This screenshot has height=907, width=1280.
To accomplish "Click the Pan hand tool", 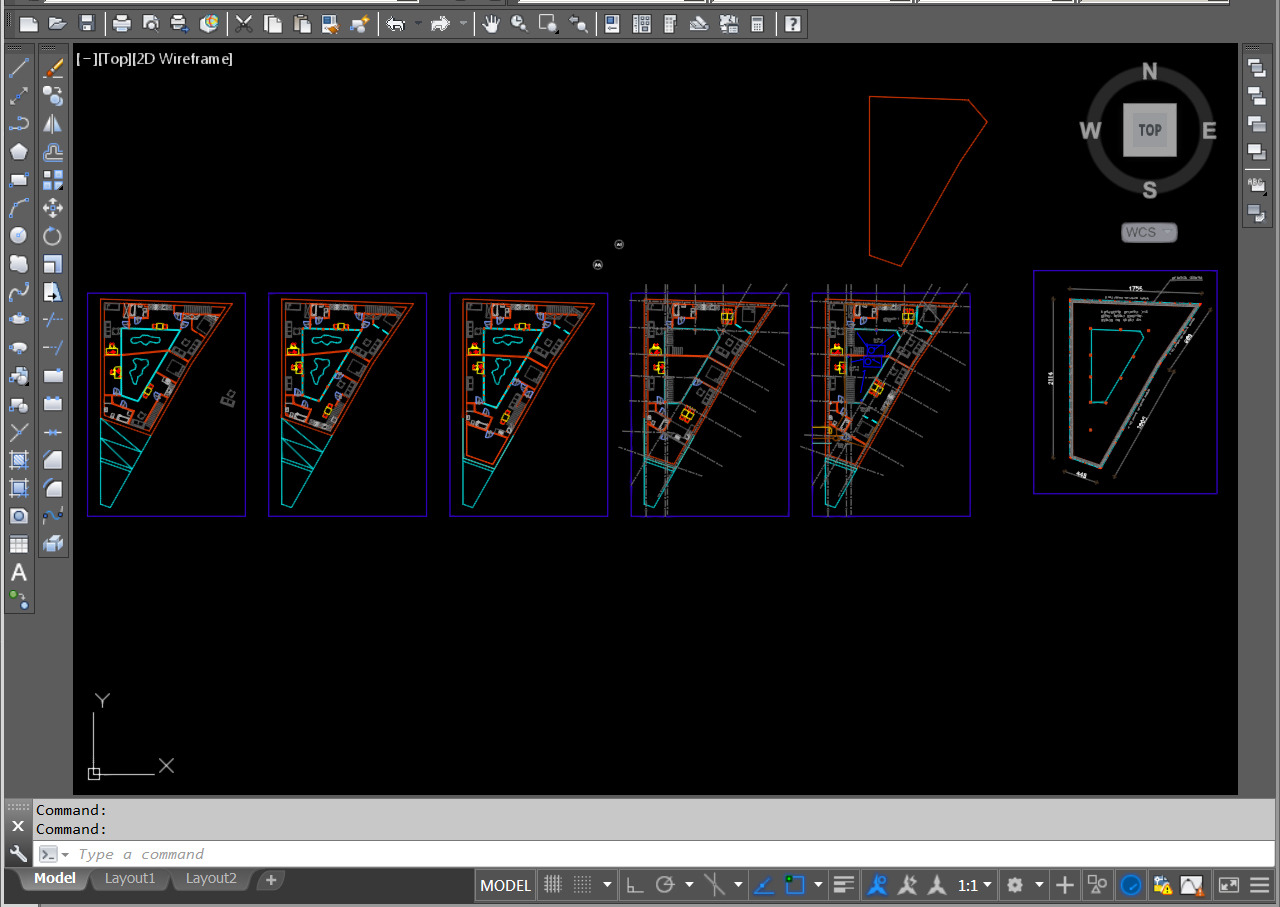I will point(490,24).
